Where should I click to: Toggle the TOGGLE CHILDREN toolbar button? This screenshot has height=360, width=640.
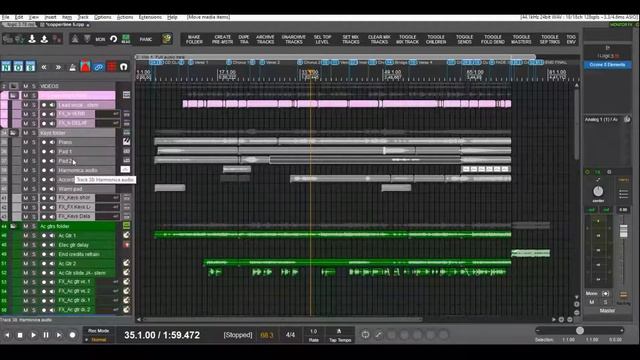pos(436,39)
